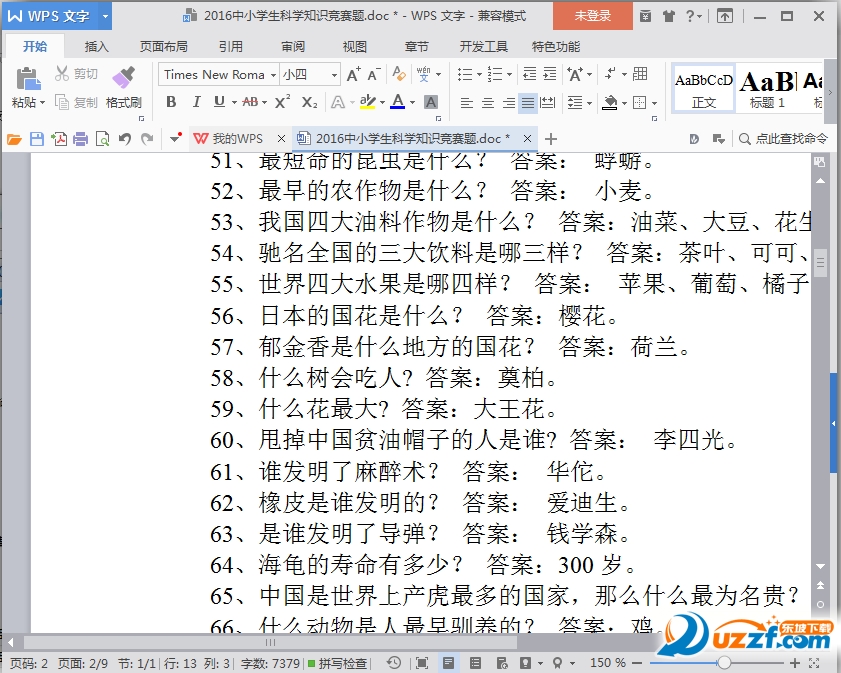Toggle strikethrough AB formatting
The image size is (841, 673).
click(x=250, y=102)
